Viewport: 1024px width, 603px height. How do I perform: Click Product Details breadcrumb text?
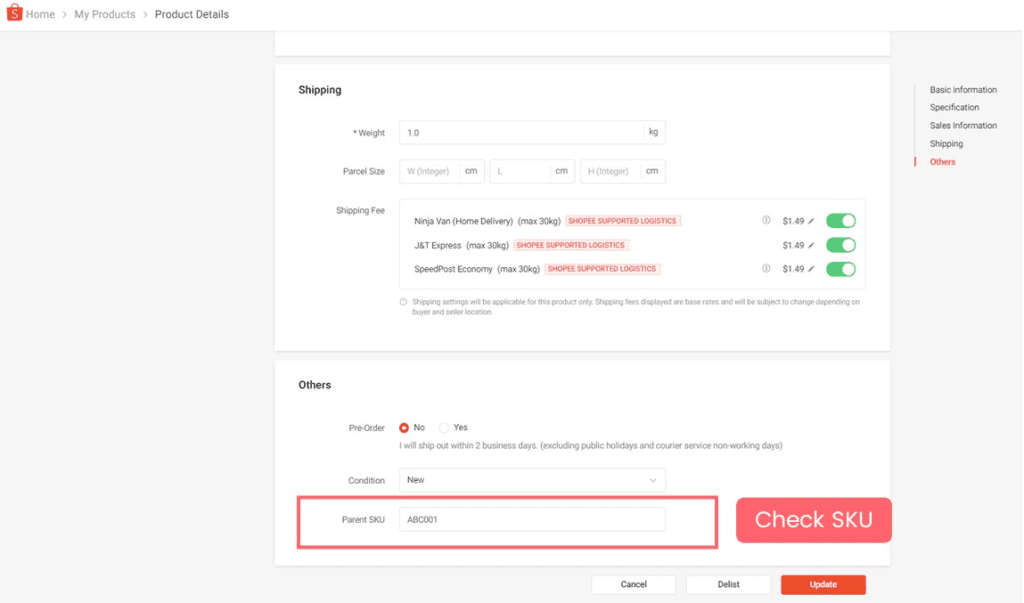tap(191, 14)
